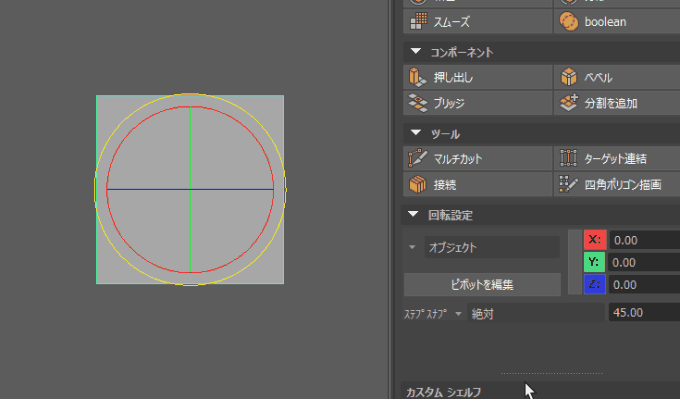Viewport: 680px width, 399px height.
Task: Collapse the 回転設定 section
Action: point(413,214)
